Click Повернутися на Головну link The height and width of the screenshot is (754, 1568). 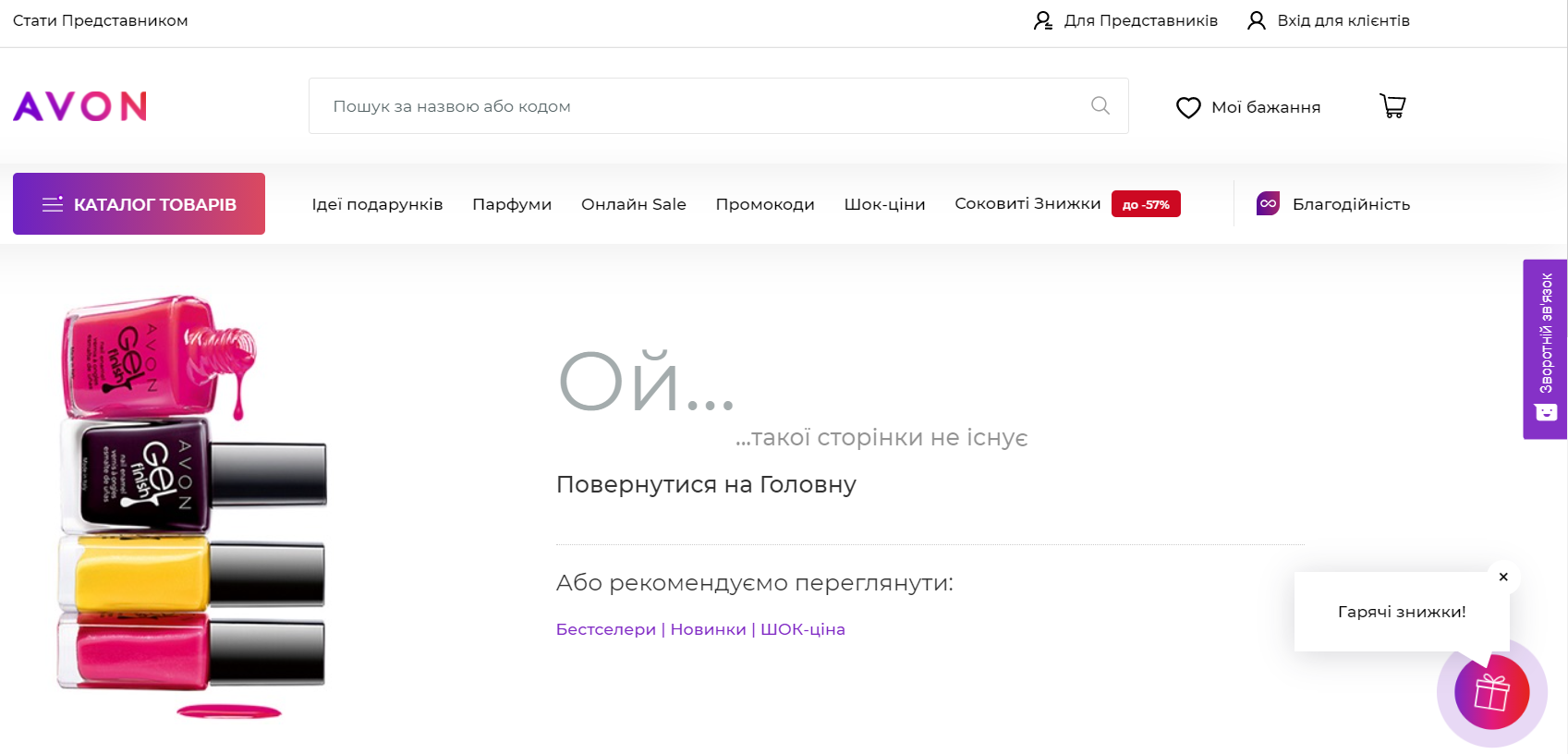(x=706, y=484)
